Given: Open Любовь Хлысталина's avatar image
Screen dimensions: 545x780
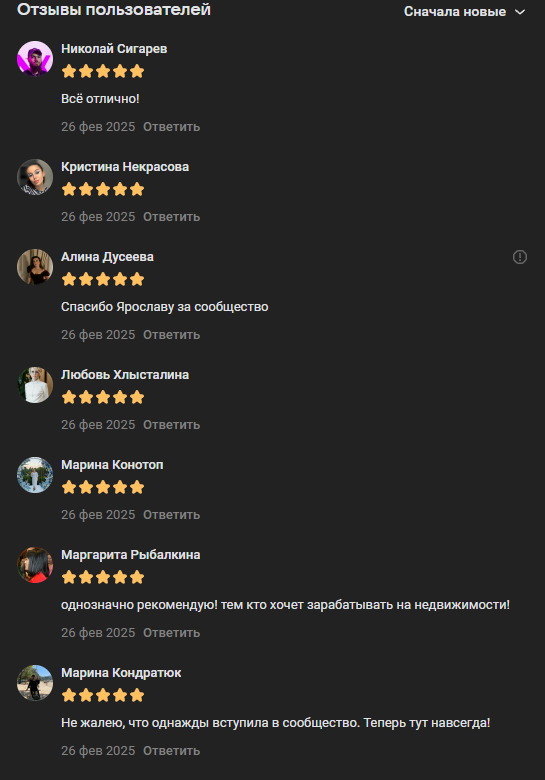Looking at the screenshot, I should [35, 385].
